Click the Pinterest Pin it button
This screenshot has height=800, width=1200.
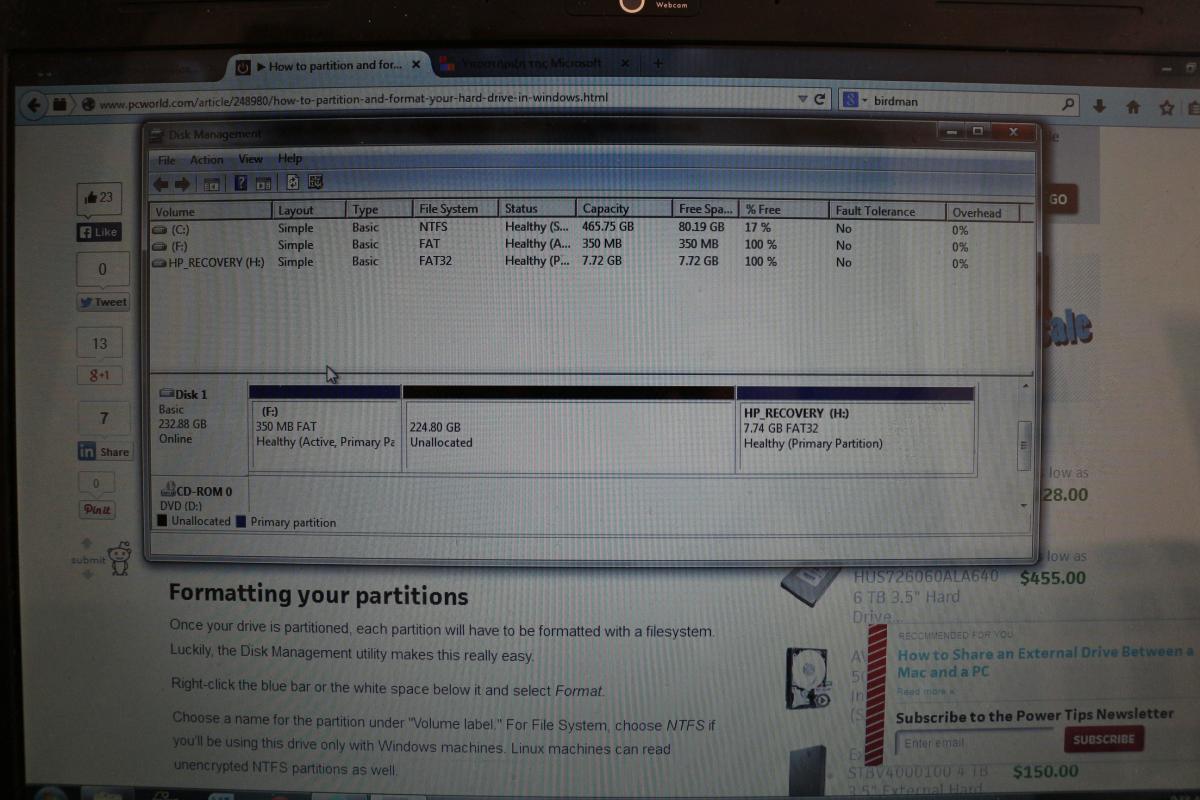(x=97, y=510)
